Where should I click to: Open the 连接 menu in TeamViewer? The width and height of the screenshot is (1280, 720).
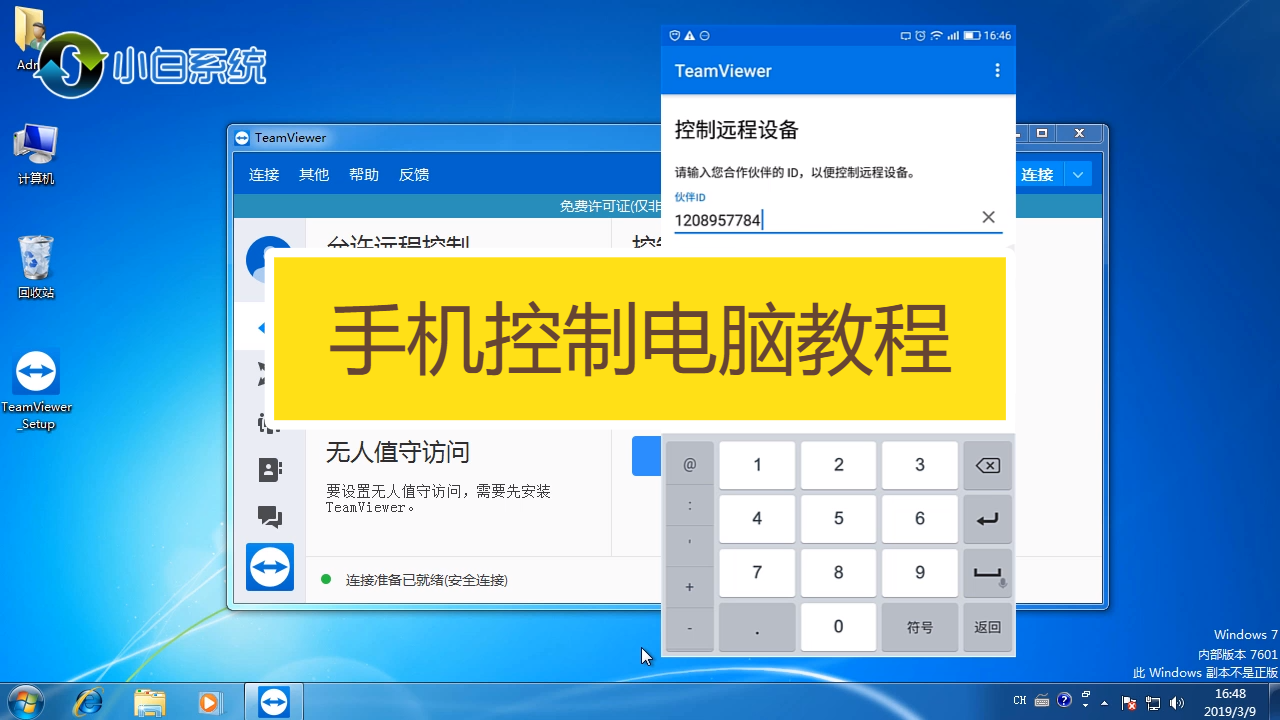pos(264,174)
